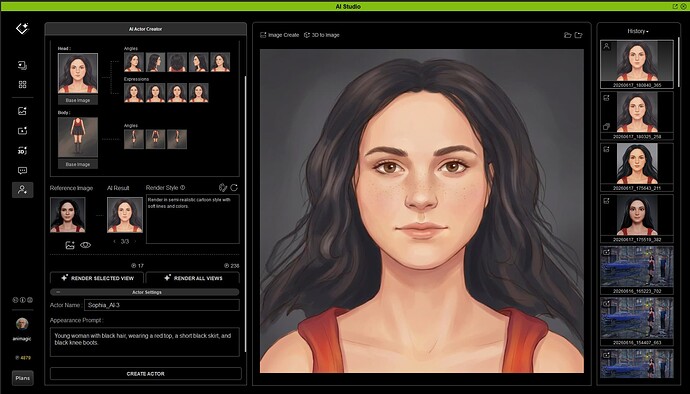Go to previous AI result arrow
This screenshot has height=394, width=690.
tap(115, 241)
